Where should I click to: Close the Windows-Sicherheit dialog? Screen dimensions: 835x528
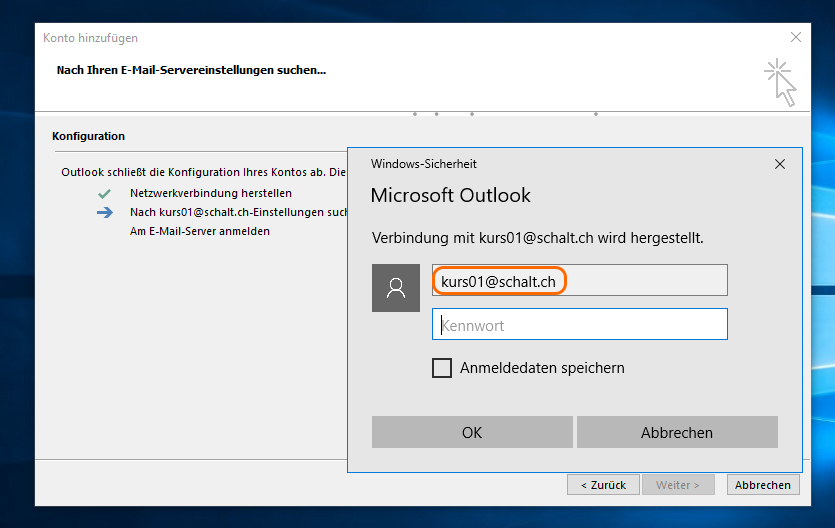click(x=780, y=164)
